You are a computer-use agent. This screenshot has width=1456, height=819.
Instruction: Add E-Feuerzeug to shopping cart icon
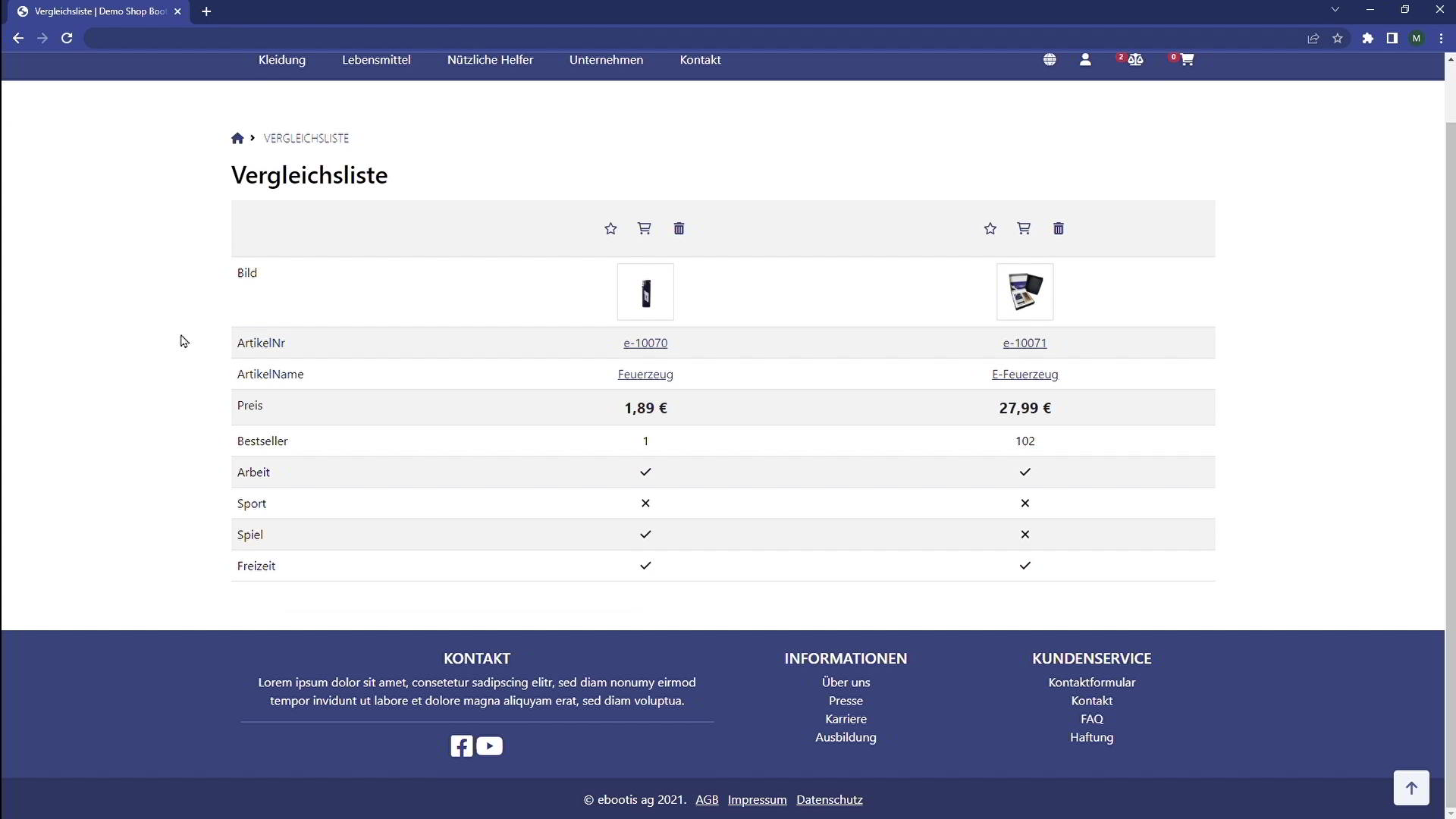pos(1024,228)
